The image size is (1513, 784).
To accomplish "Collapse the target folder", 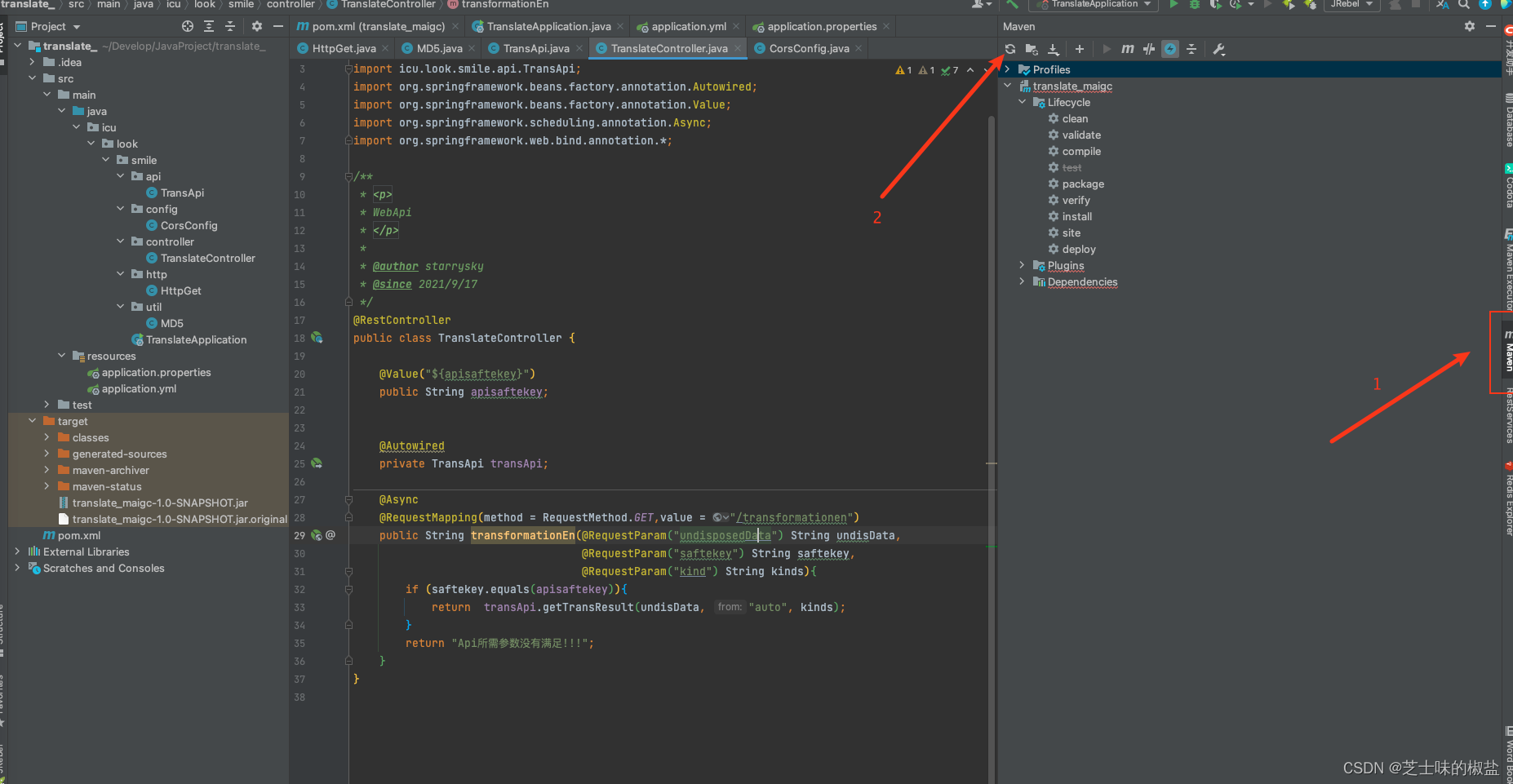I will [x=32, y=421].
